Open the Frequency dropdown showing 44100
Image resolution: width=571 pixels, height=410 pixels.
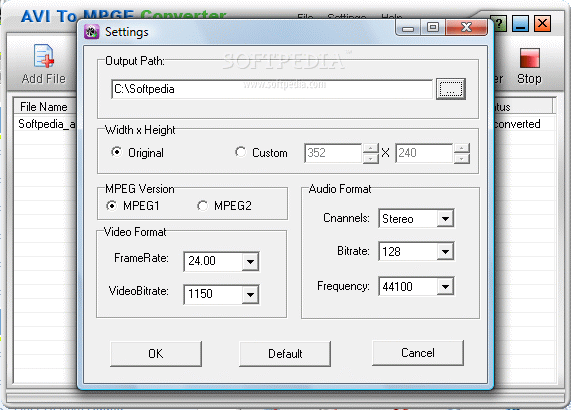pyautogui.click(x=445, y=287)
